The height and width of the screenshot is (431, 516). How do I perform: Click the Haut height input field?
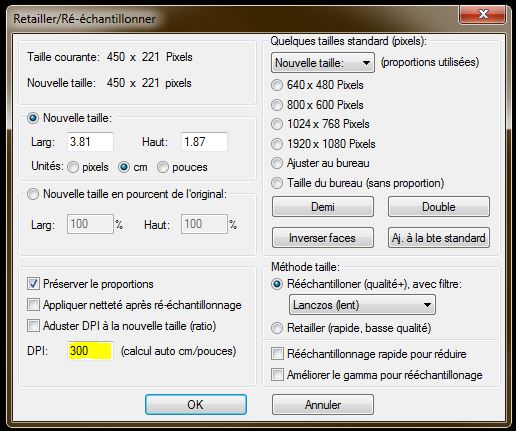204,142
